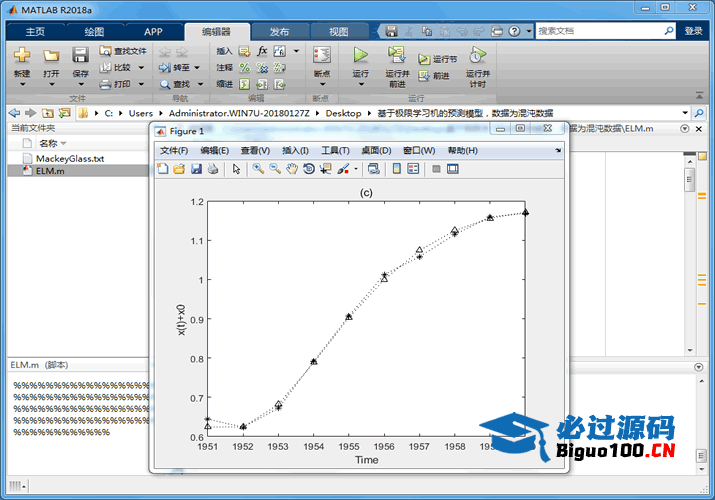Click the Desktop path segment
The image size is (715, 500).
[x=343, y=113]
